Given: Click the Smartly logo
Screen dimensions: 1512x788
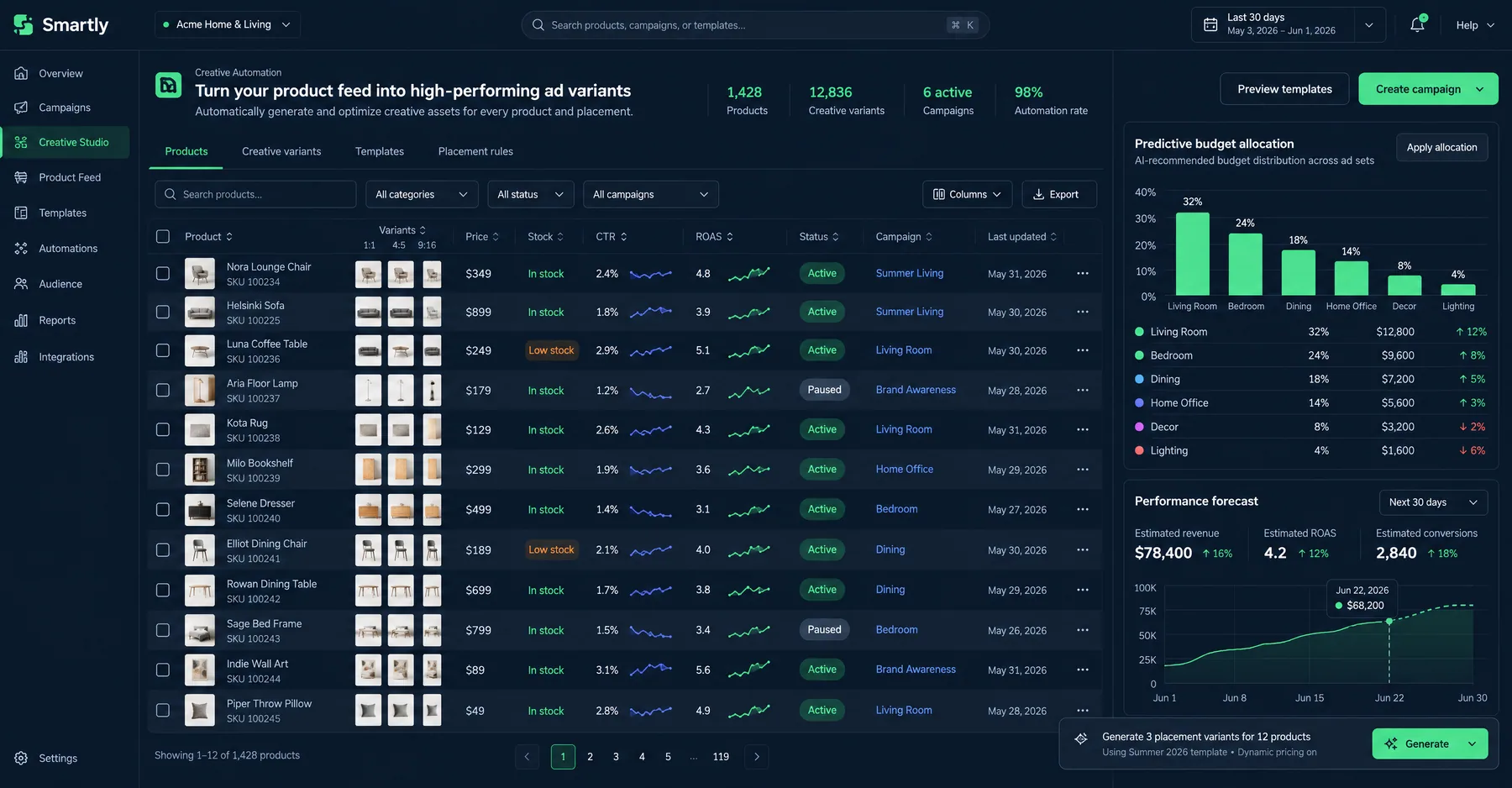Looking at the screenshot, I should coord(61,24).
